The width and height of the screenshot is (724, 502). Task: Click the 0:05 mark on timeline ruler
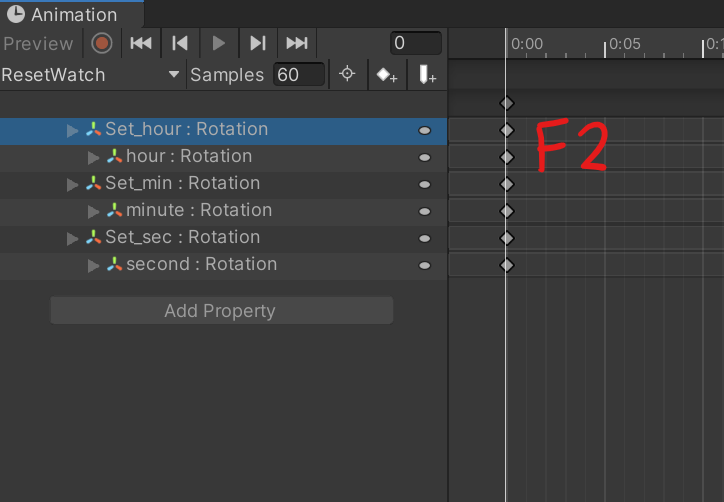[x=624, y=44]
